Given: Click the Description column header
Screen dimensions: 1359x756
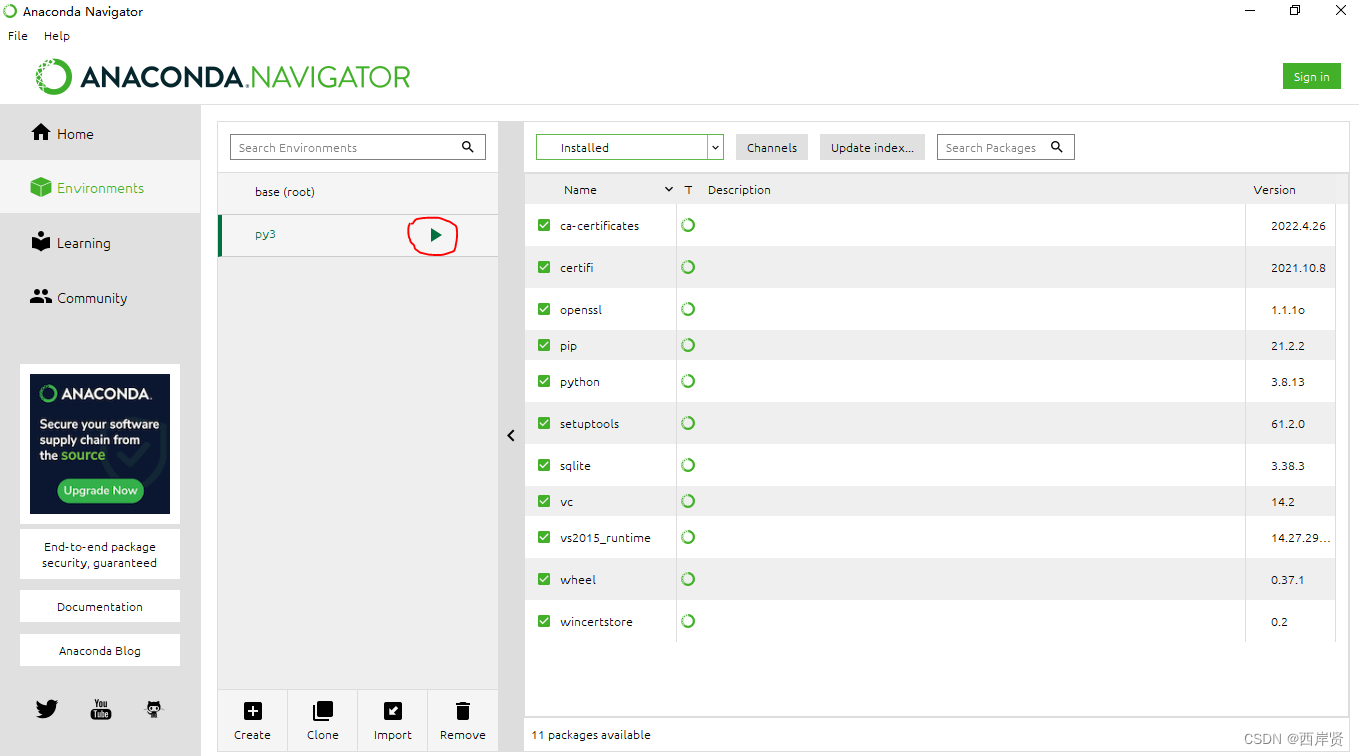Looking at the screenshot, I should pyautogui.click(x=739, y=189).
